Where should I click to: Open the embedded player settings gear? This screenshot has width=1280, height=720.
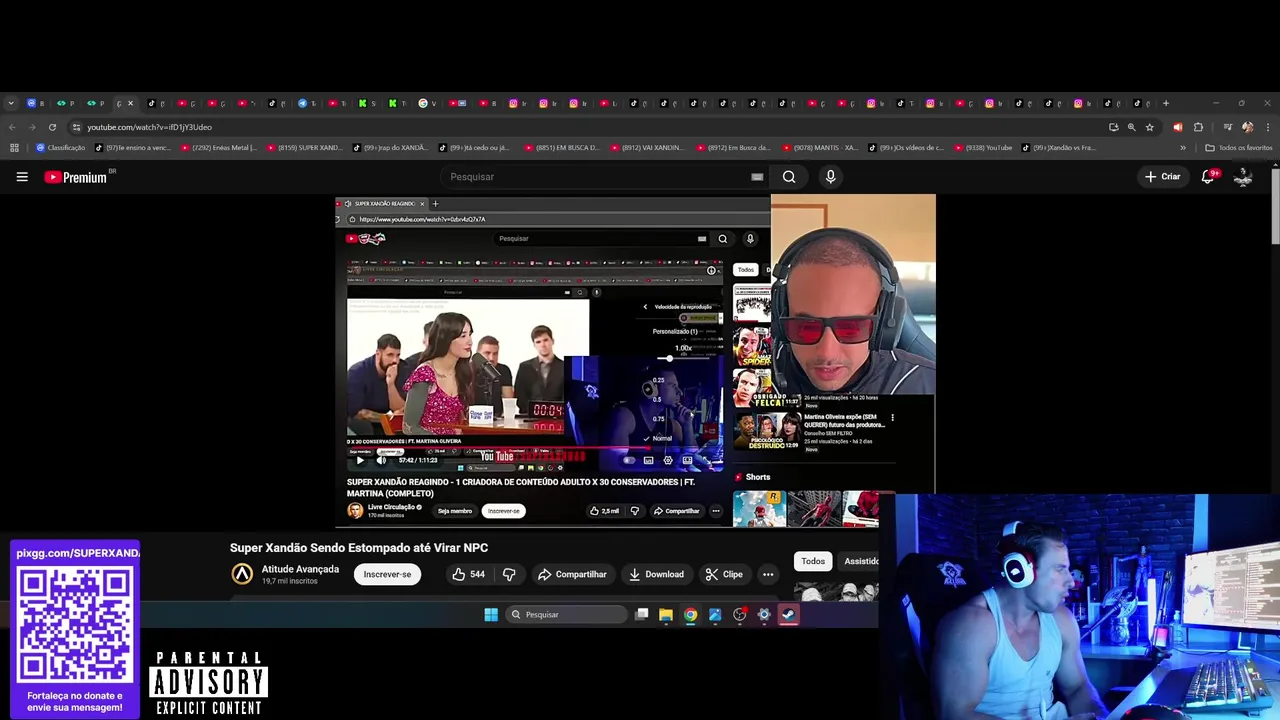pos(668,460)
